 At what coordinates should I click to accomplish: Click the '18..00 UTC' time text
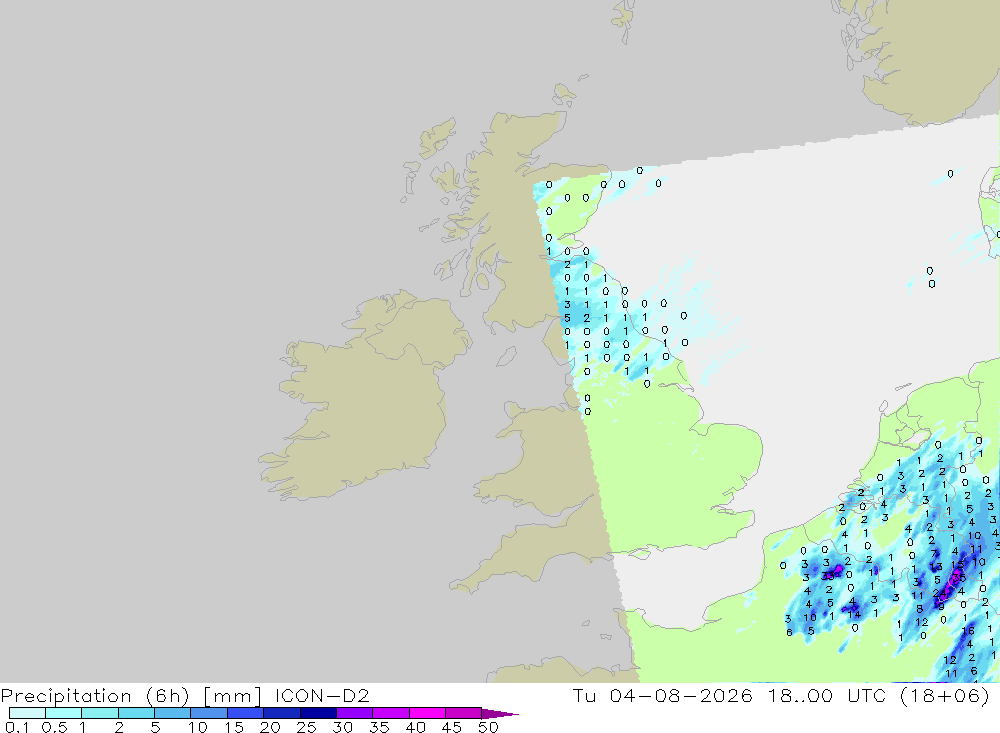click(827, 695)
